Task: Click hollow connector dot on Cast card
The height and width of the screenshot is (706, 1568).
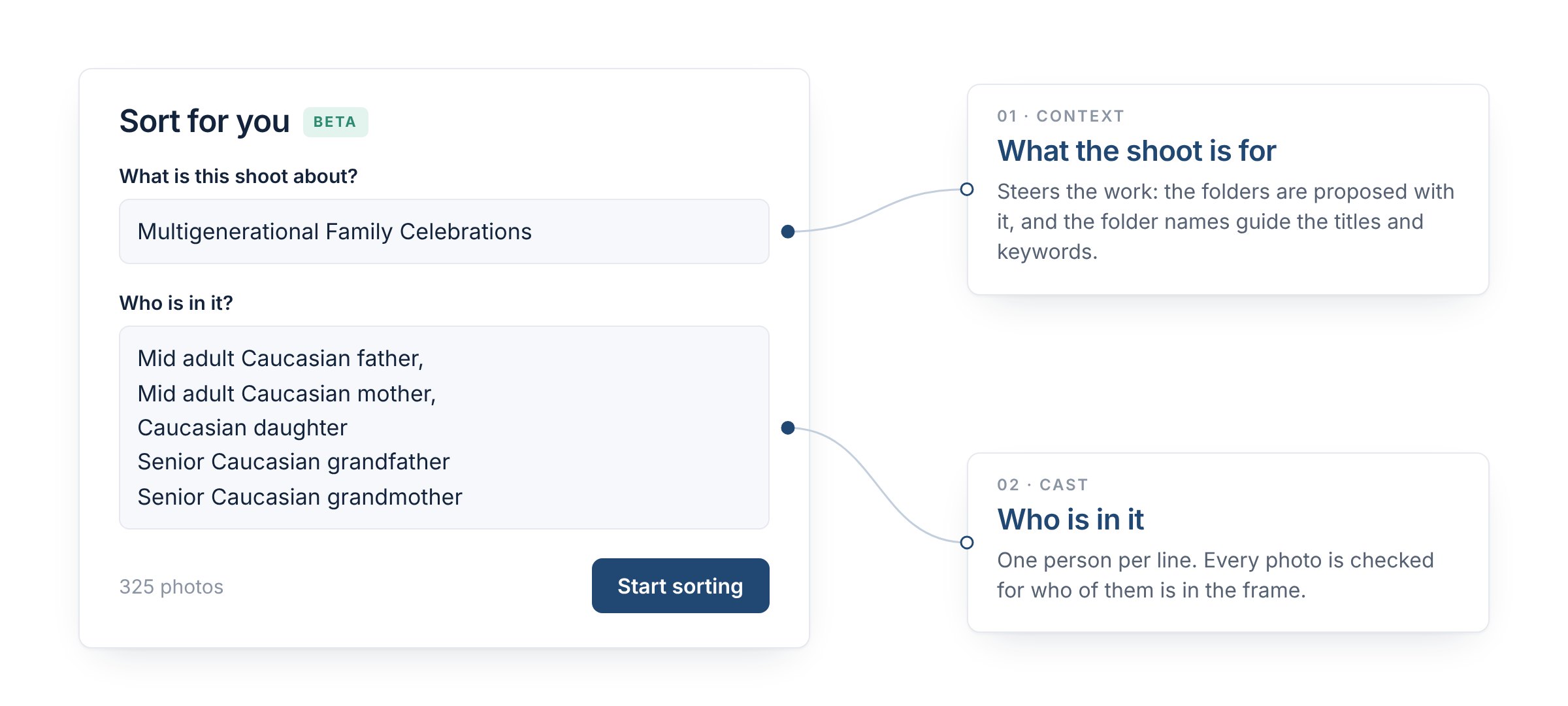Action: [967, 543]
